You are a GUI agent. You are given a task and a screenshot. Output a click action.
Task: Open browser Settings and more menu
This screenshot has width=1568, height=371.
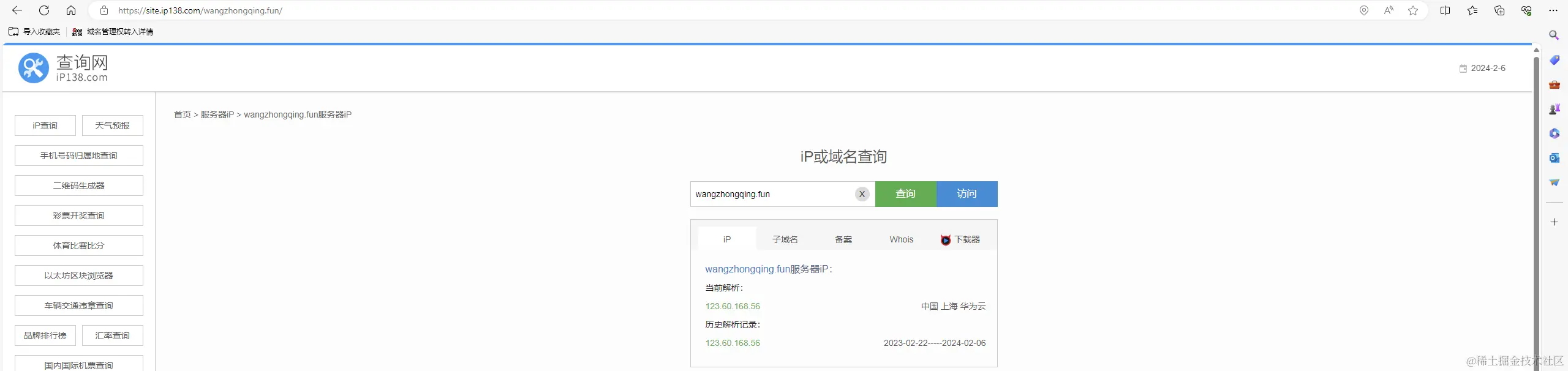[1553, 10]
